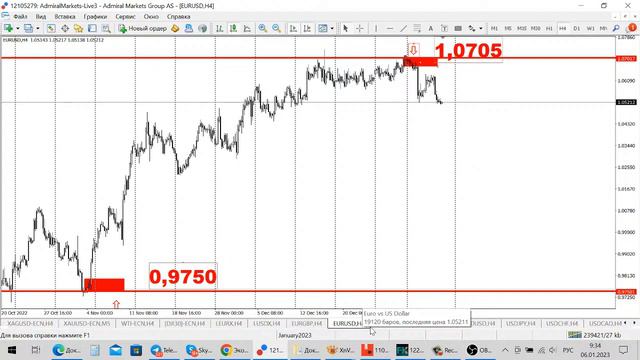Open the Файл menu
The image size is (640, 360).
pyautogui.click(x=20, y=17)
